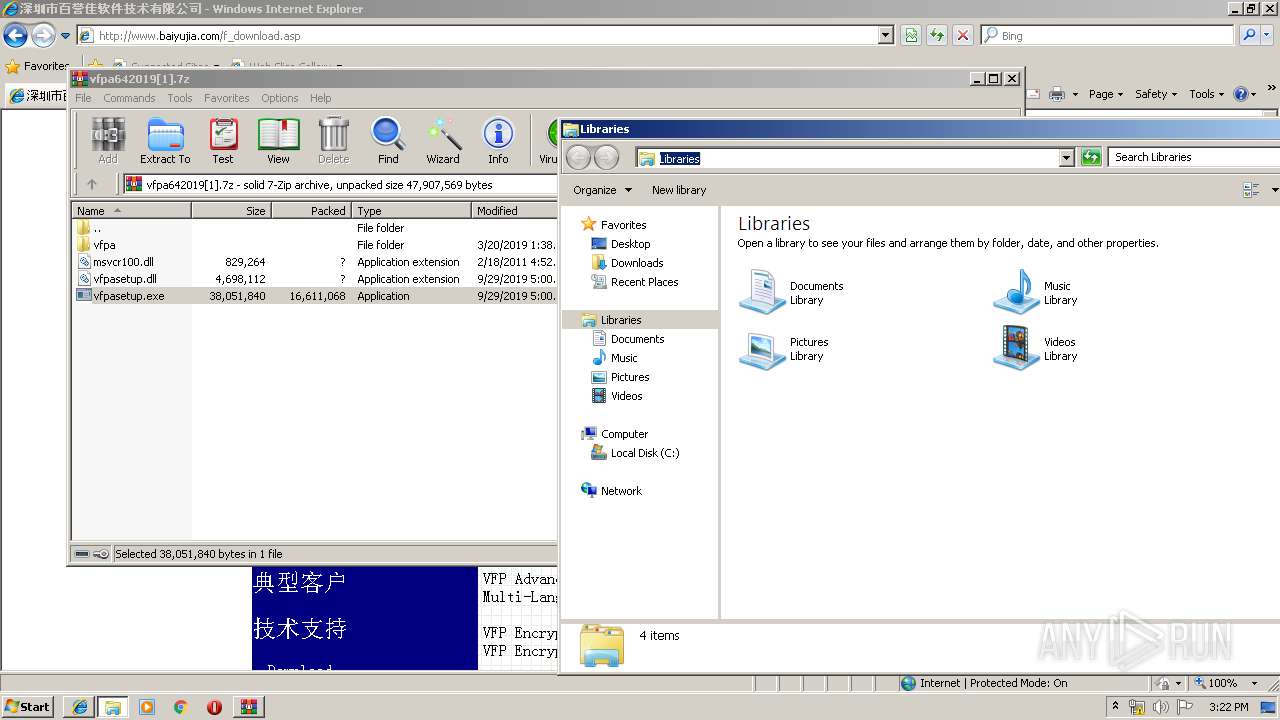Open the IE Help question mark icon
The image size is (1280, 720).
point(1240,94)
